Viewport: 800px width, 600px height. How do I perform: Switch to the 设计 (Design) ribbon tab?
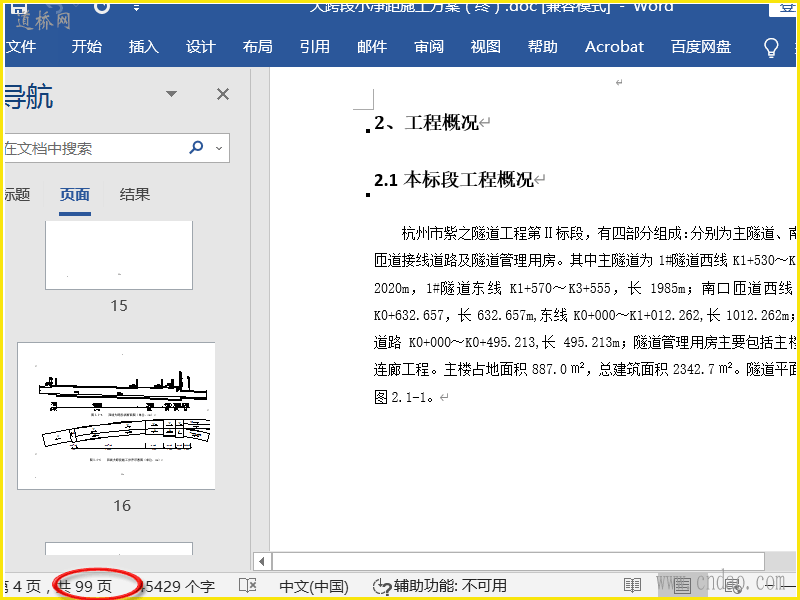coord(201,46)
